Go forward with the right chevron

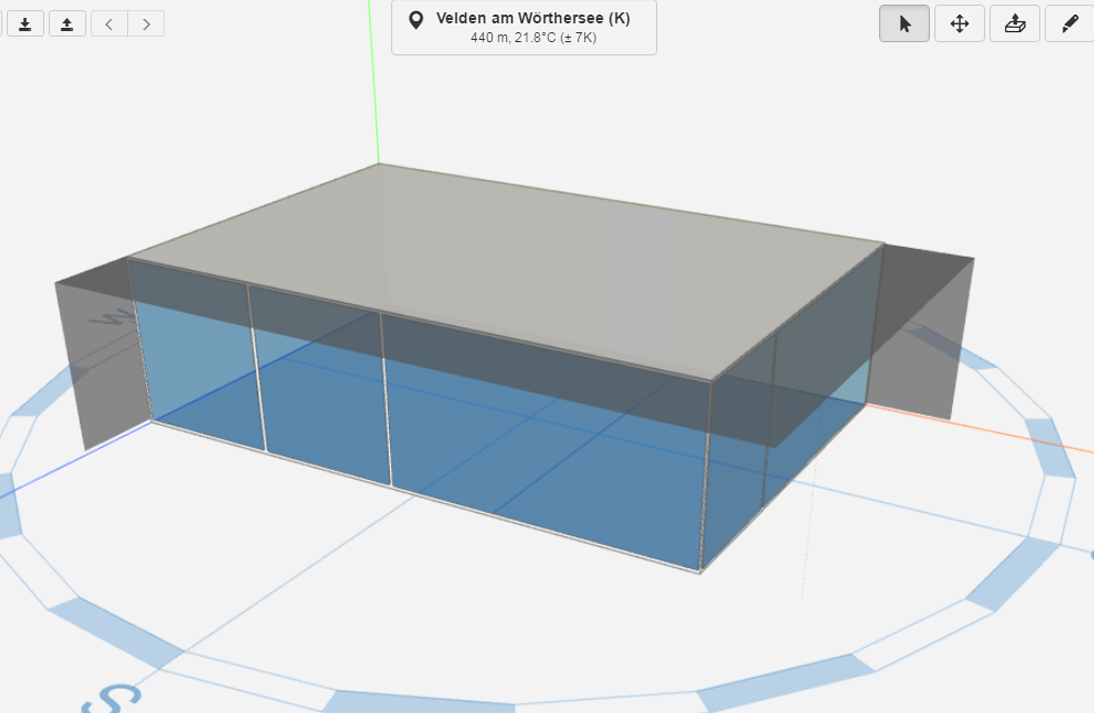[146, 24]
